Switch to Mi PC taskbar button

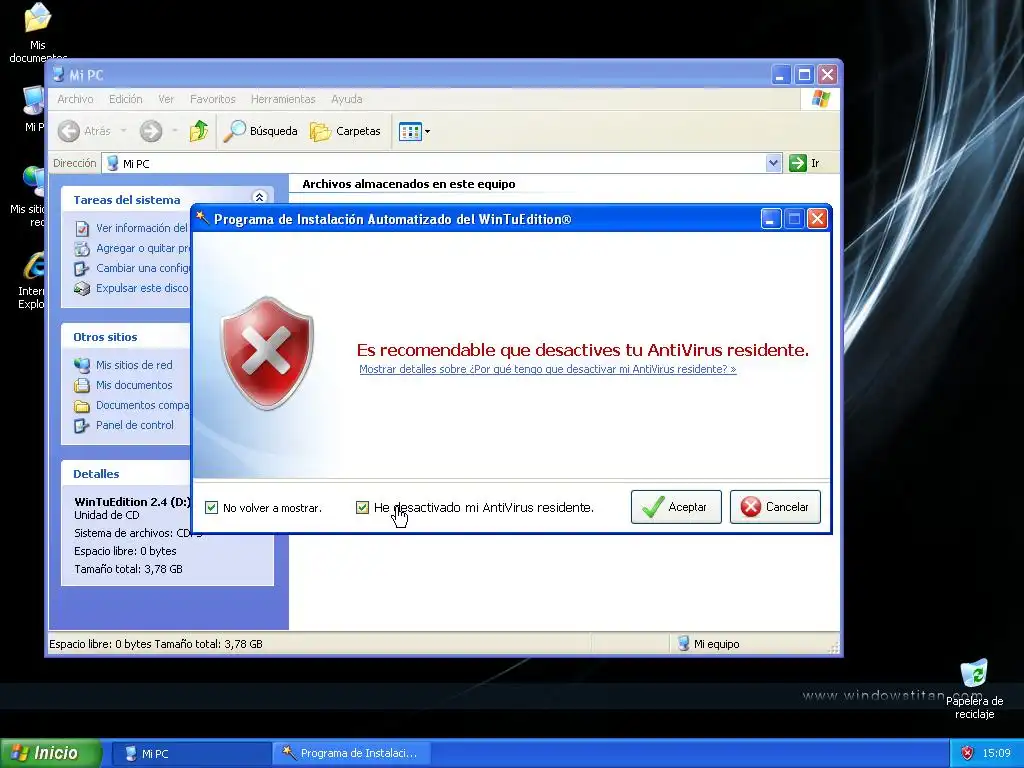[191, 754]
